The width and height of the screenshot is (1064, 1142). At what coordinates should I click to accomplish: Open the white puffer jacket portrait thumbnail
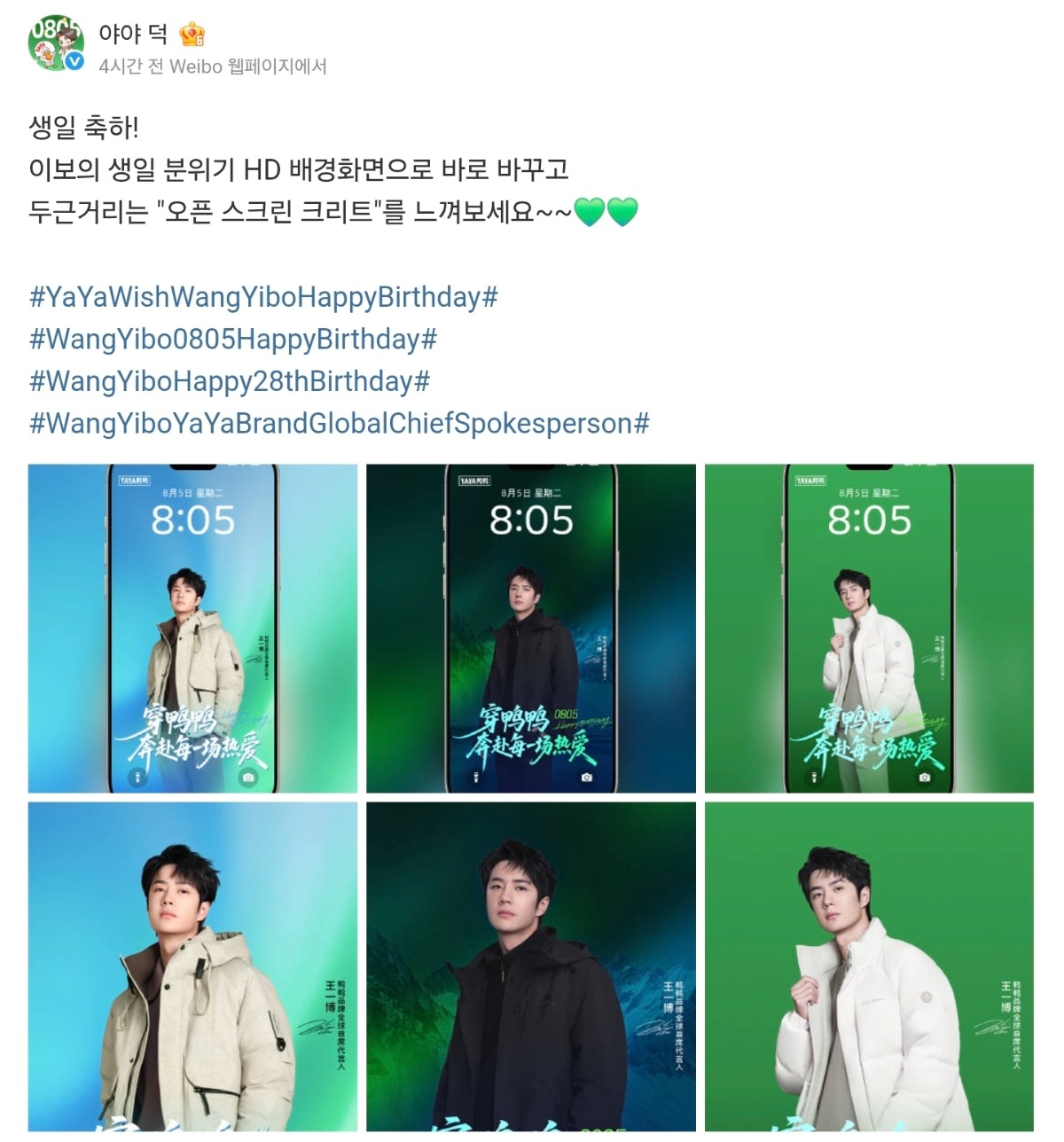click(x=869, y=966)
